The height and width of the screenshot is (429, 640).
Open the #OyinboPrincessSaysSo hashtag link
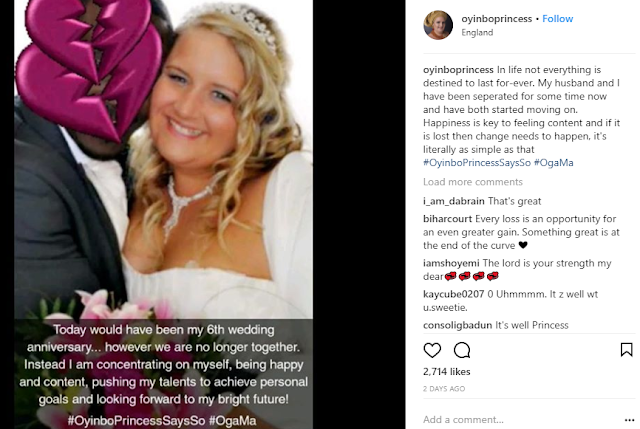coord(477,163)
